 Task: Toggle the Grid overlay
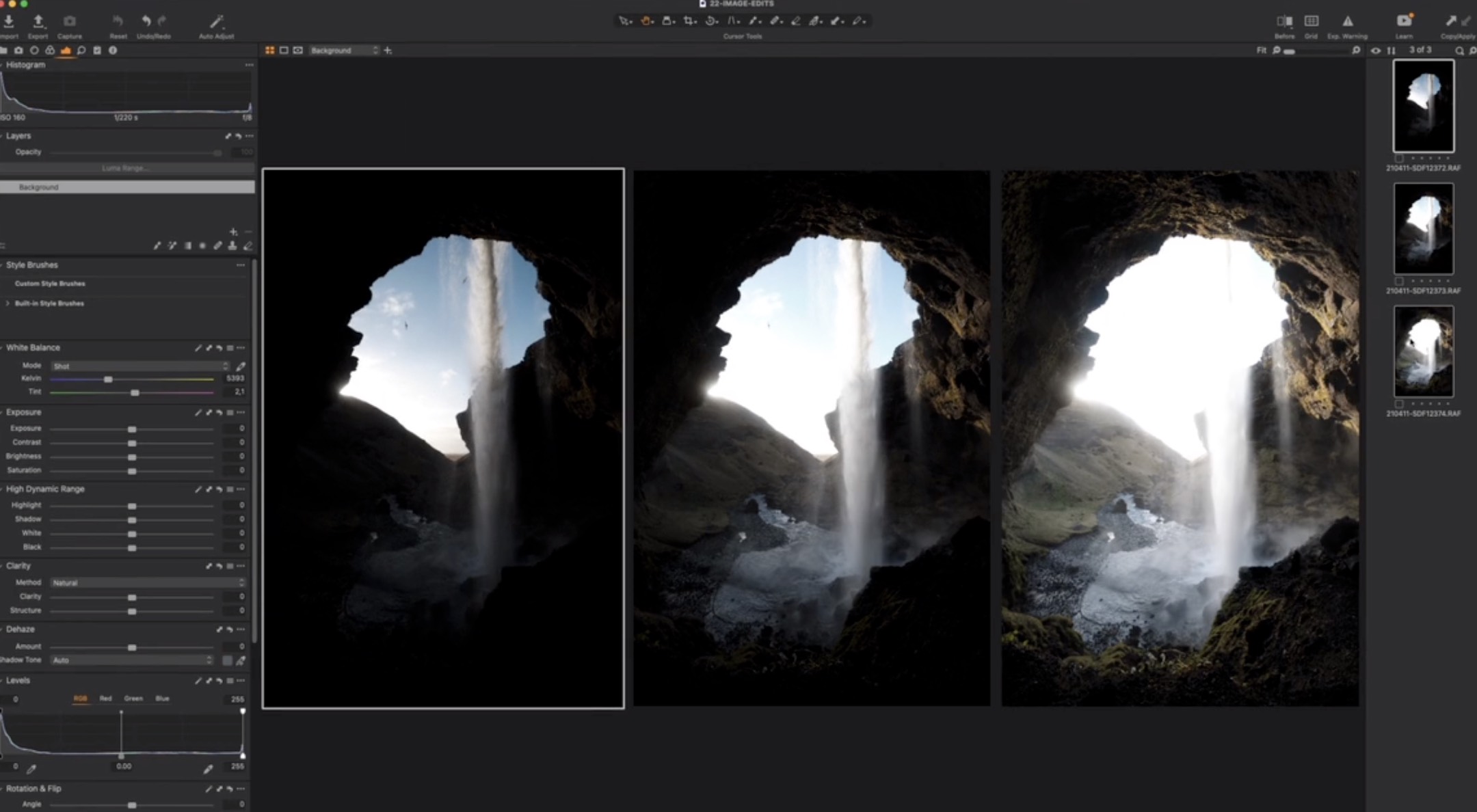pyautogui.click(x=1311, y=23)
